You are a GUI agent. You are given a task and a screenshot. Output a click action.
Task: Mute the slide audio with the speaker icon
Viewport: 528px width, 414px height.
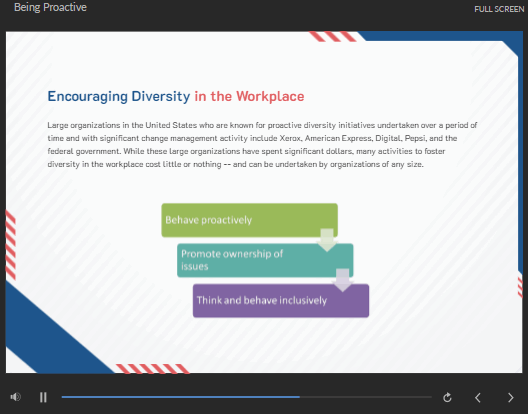pos(15,397)
